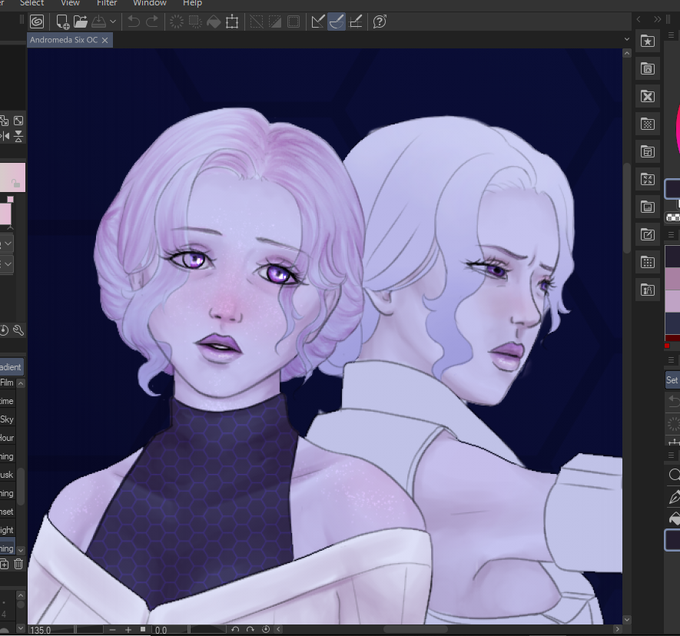The image size is (680, 636).
Task: Open first dropdown in left tool property
Action: (7, 244)
